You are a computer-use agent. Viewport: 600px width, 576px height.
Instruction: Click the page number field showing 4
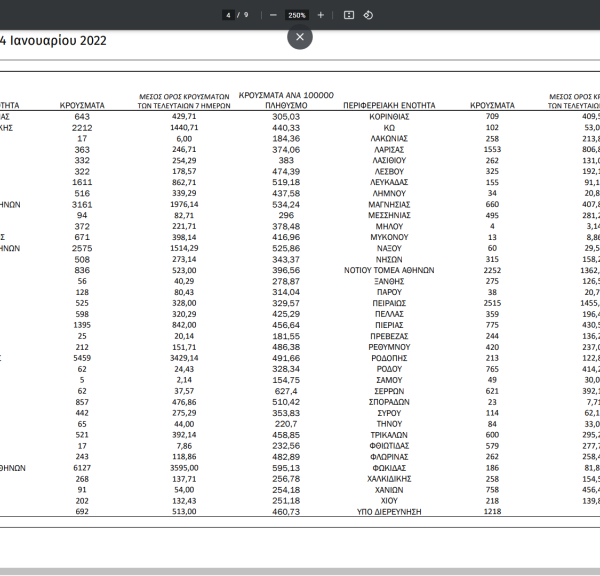[x=228, y=15]
